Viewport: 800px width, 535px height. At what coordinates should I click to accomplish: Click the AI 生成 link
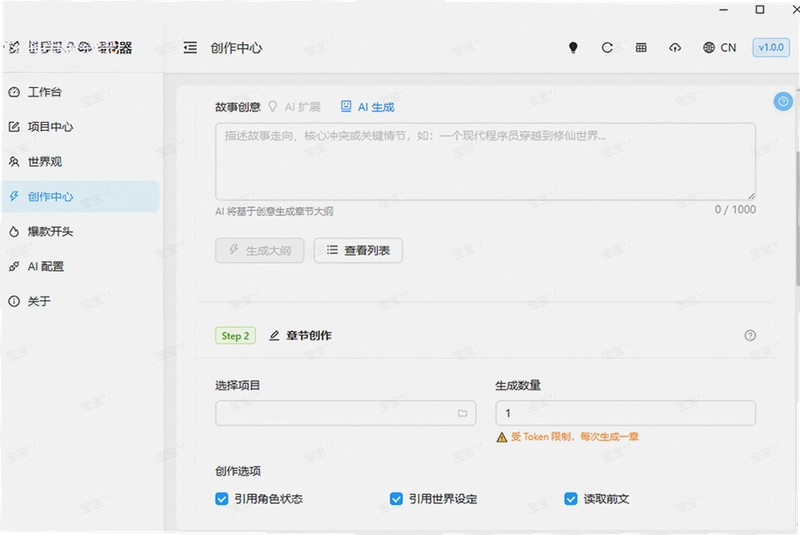pyautogui.click(x=367, y=107)
